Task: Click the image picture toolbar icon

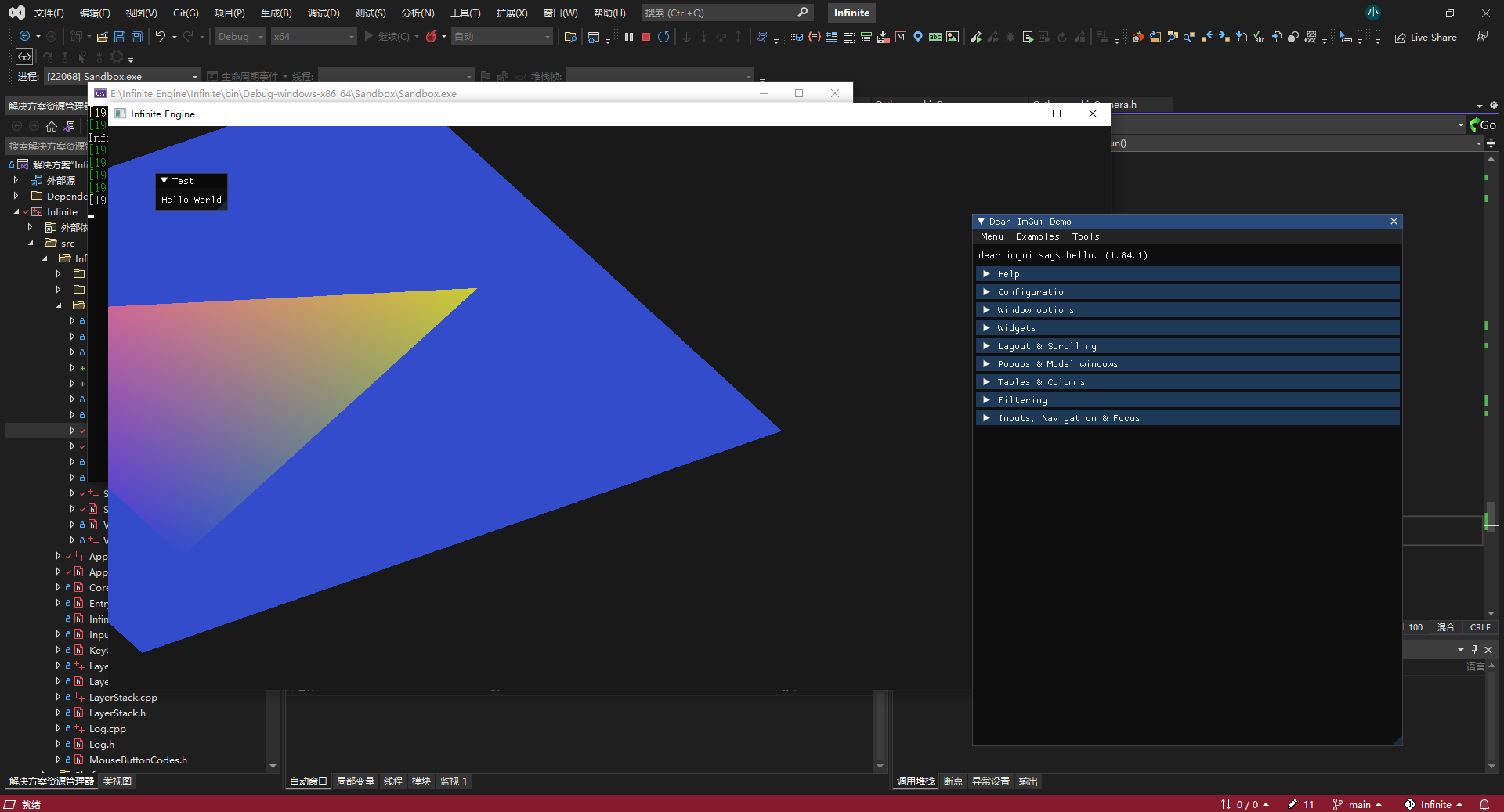Action: tap(953, 37)
